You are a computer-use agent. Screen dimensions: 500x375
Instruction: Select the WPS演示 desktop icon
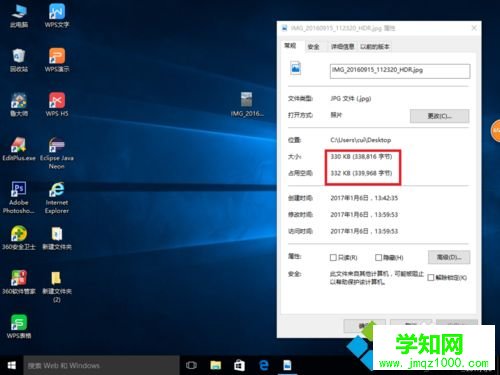[57, 60]
